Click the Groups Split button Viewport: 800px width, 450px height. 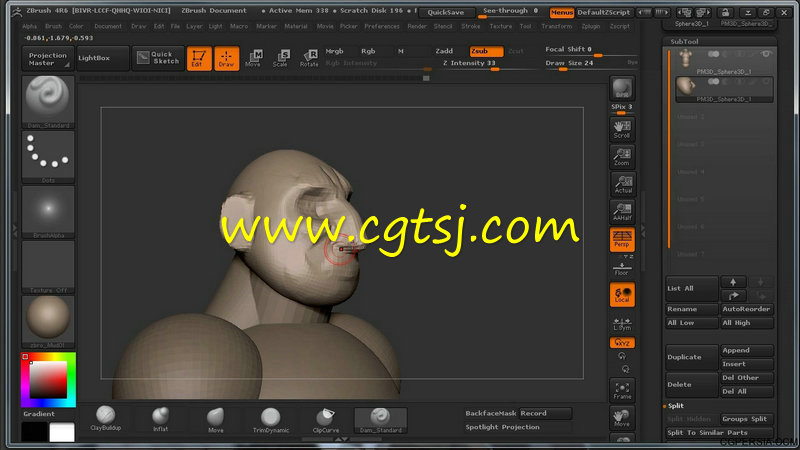(x=747, y=419)
